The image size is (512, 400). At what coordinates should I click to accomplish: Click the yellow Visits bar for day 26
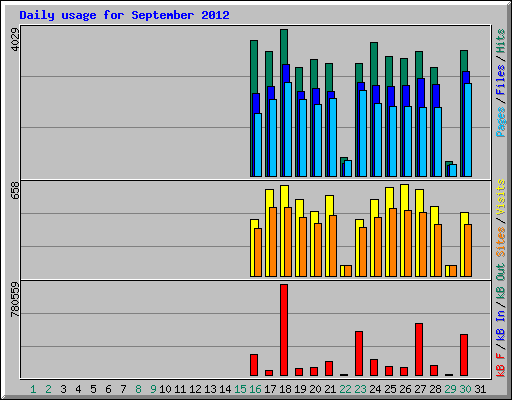tap(404, 197)
